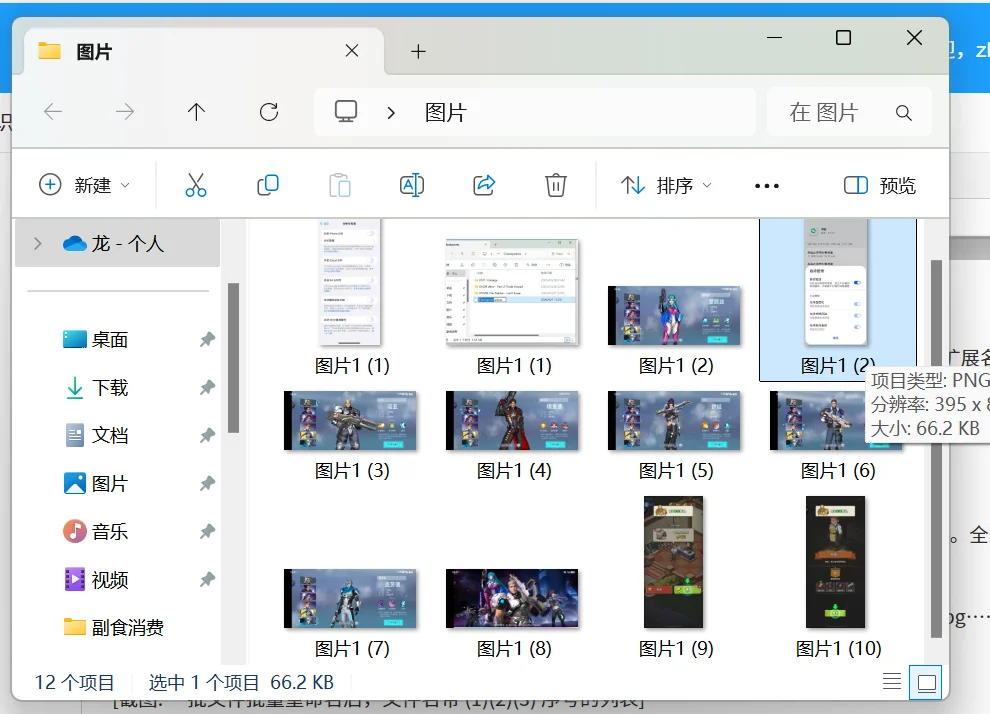Add a new tab with plus
This screenshot has width=990, height=714.
(418, 51)
